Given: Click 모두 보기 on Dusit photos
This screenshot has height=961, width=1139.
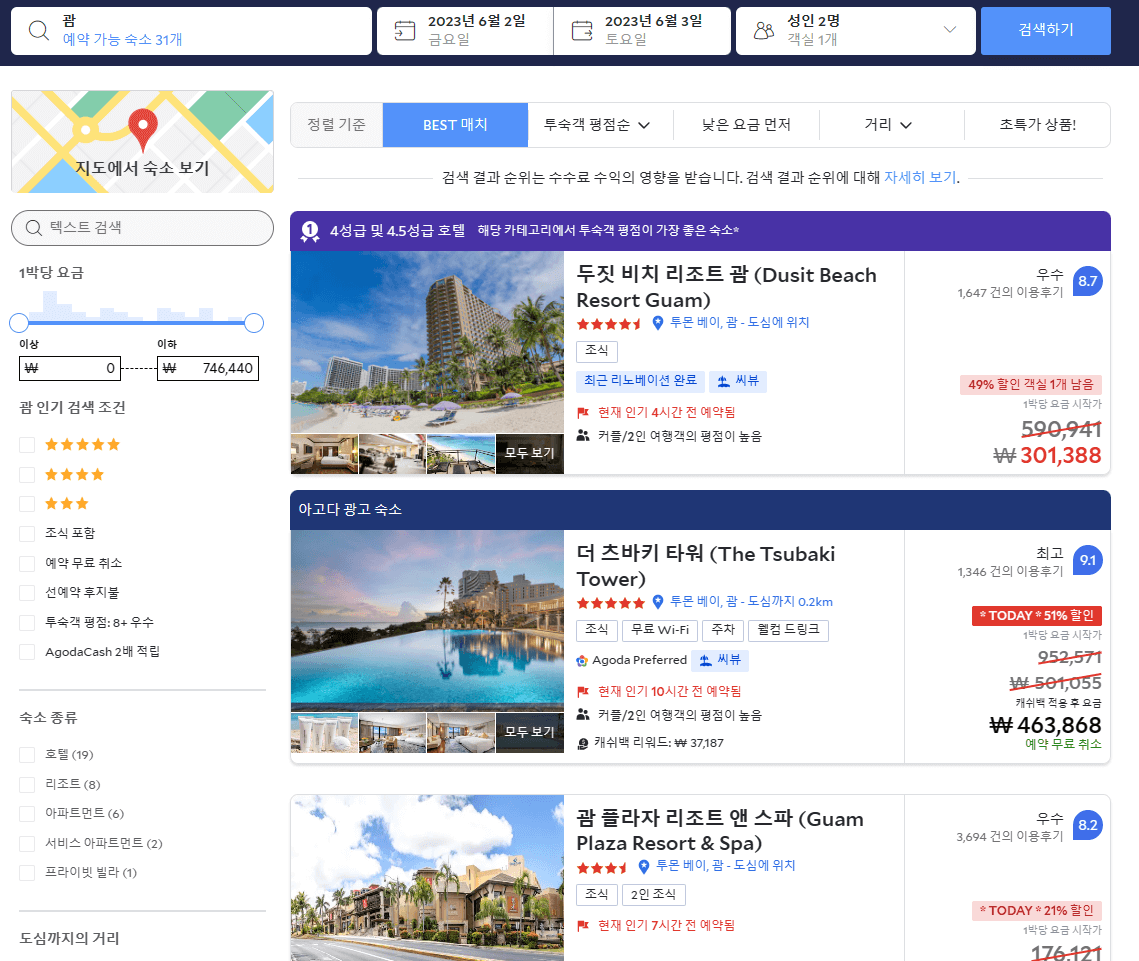Looking at the screenshot, I should point(530,453).
